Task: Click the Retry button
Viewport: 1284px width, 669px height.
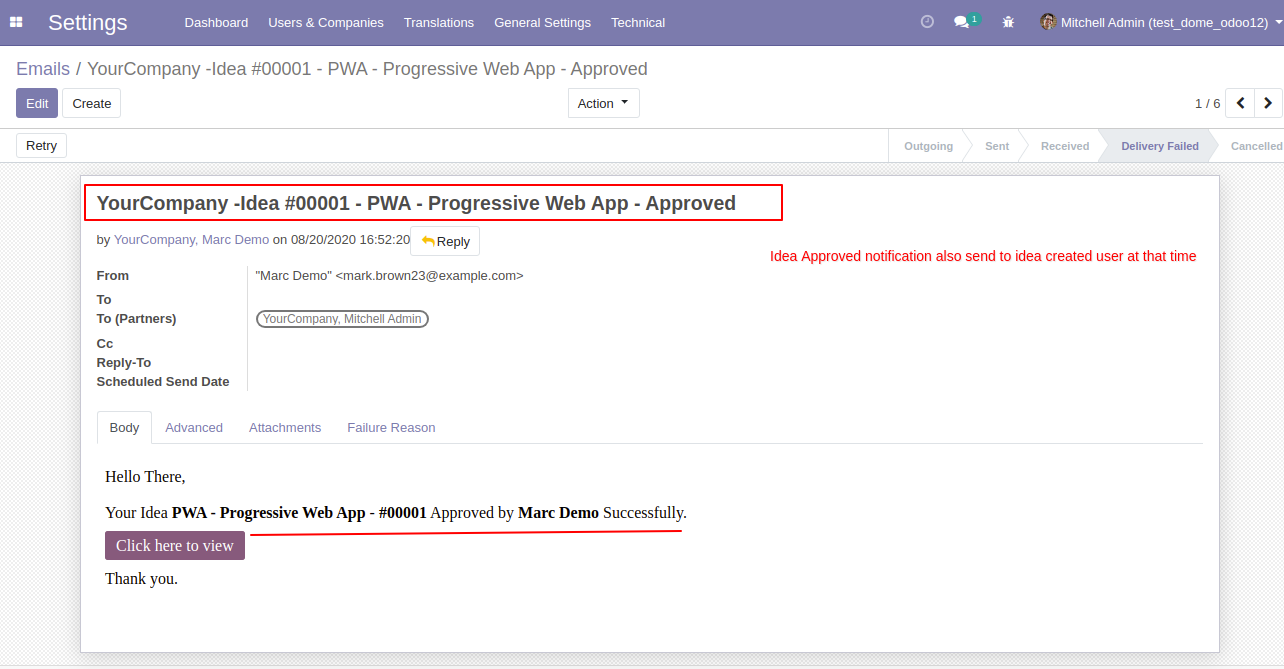Action: (x=41, y=146)
